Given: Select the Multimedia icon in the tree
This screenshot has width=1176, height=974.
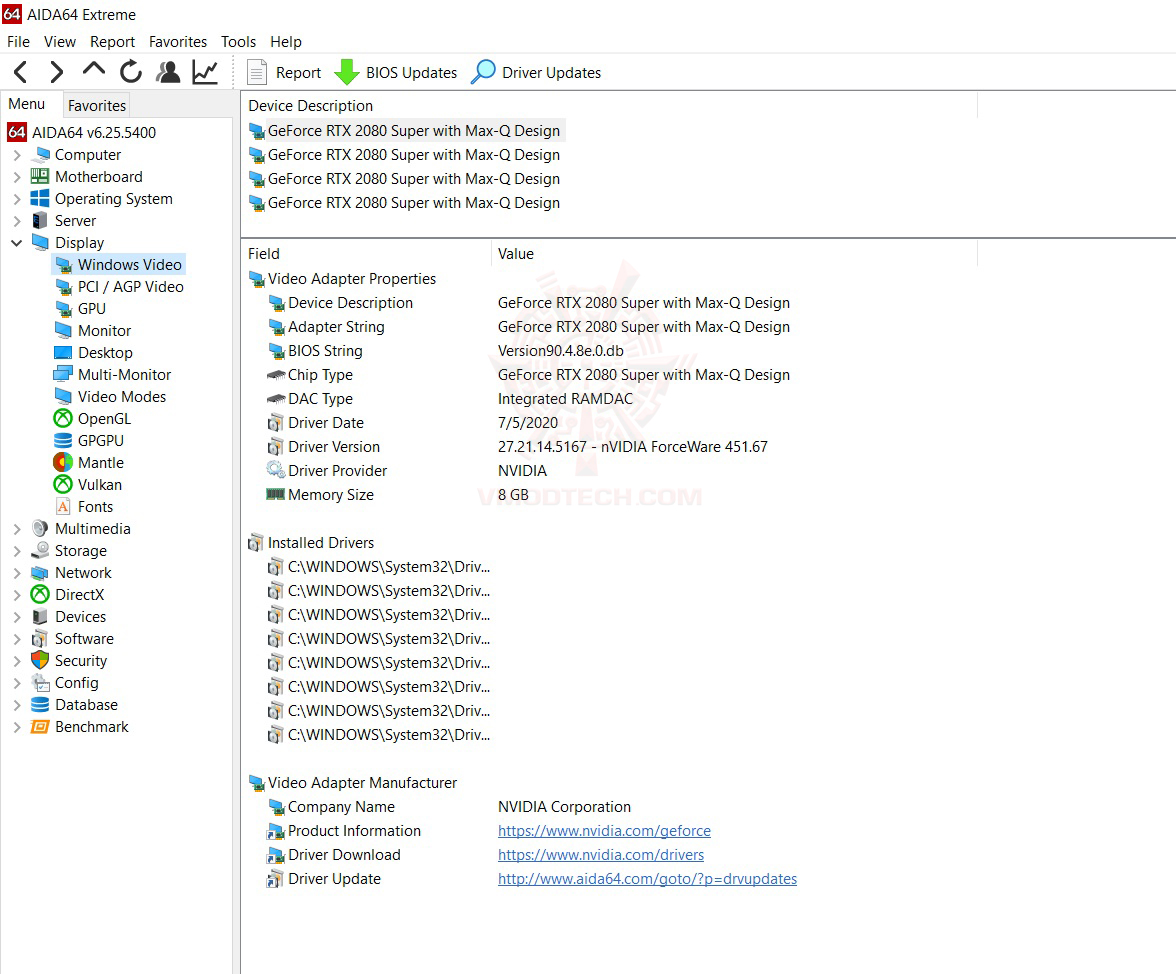Looking at the screenshot, I should (x=40, y=529).
